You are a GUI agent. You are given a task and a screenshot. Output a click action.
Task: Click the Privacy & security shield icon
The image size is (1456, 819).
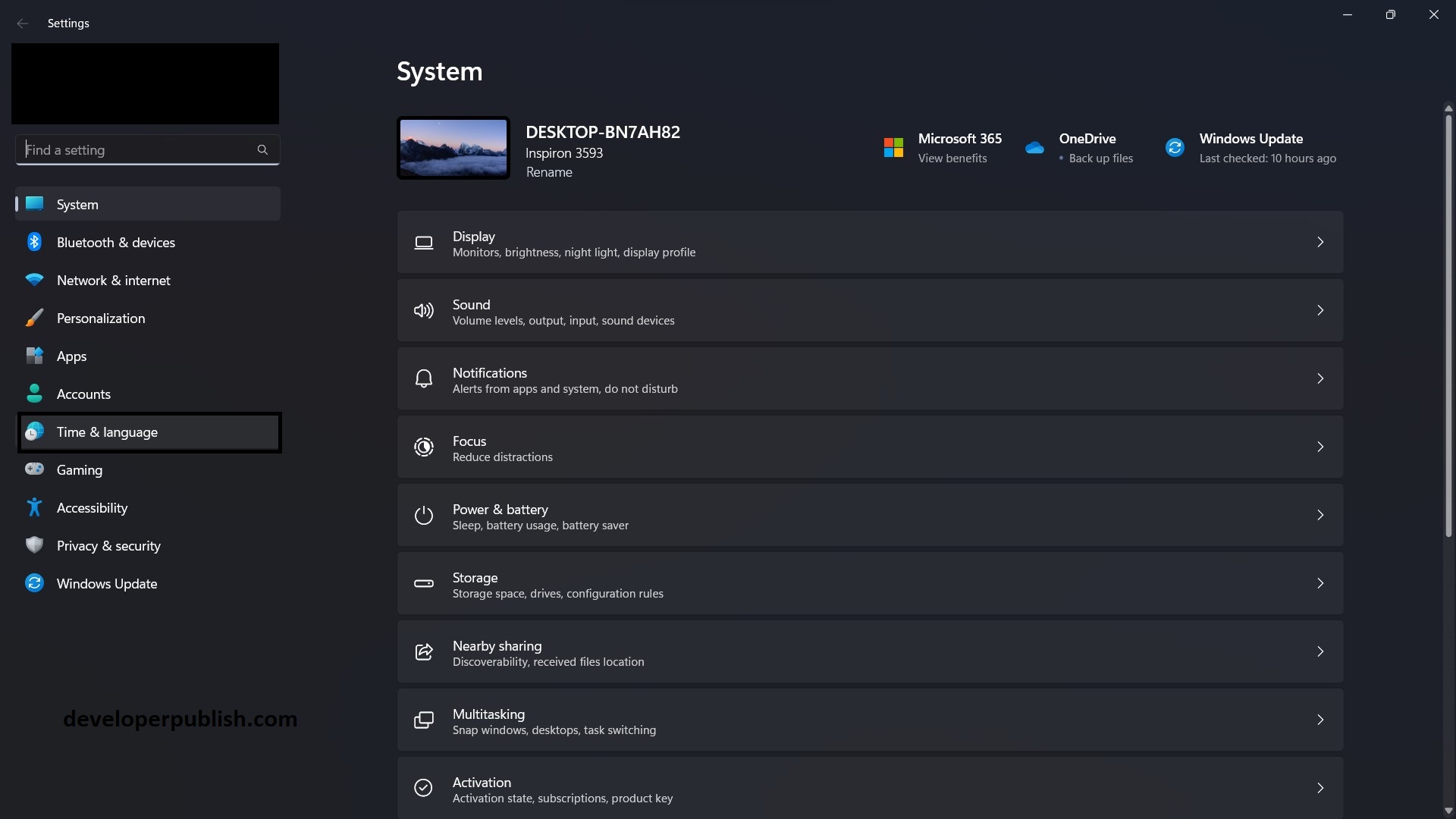tap(34, 545)
